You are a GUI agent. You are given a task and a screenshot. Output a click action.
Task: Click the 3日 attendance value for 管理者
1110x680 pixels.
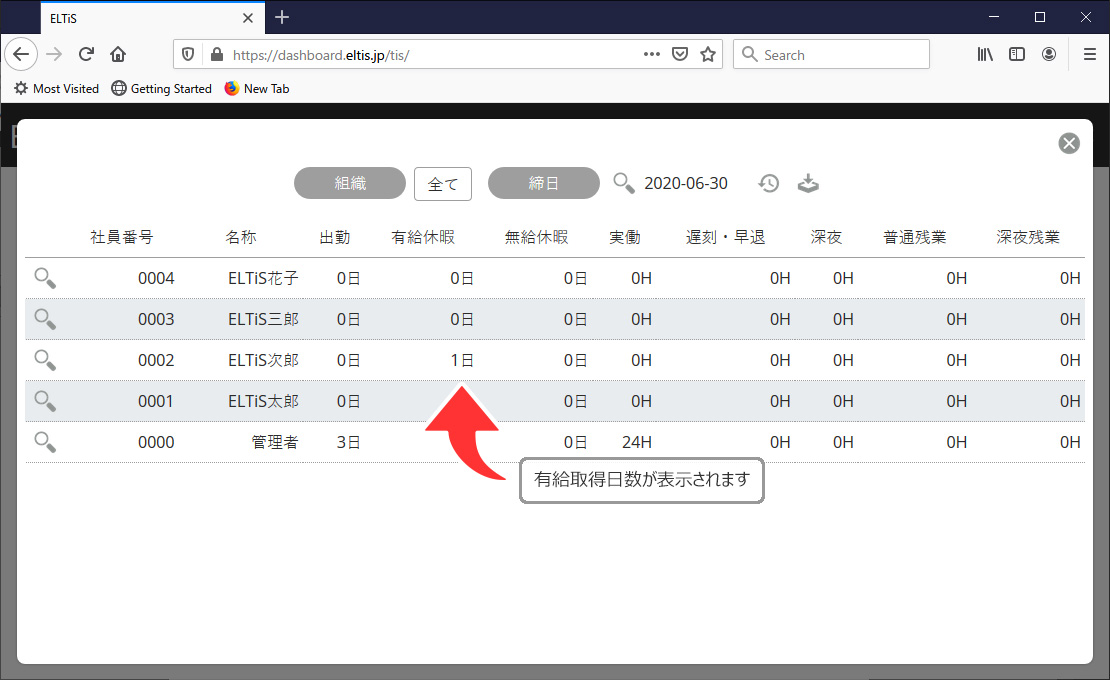(x=348, y=442)
